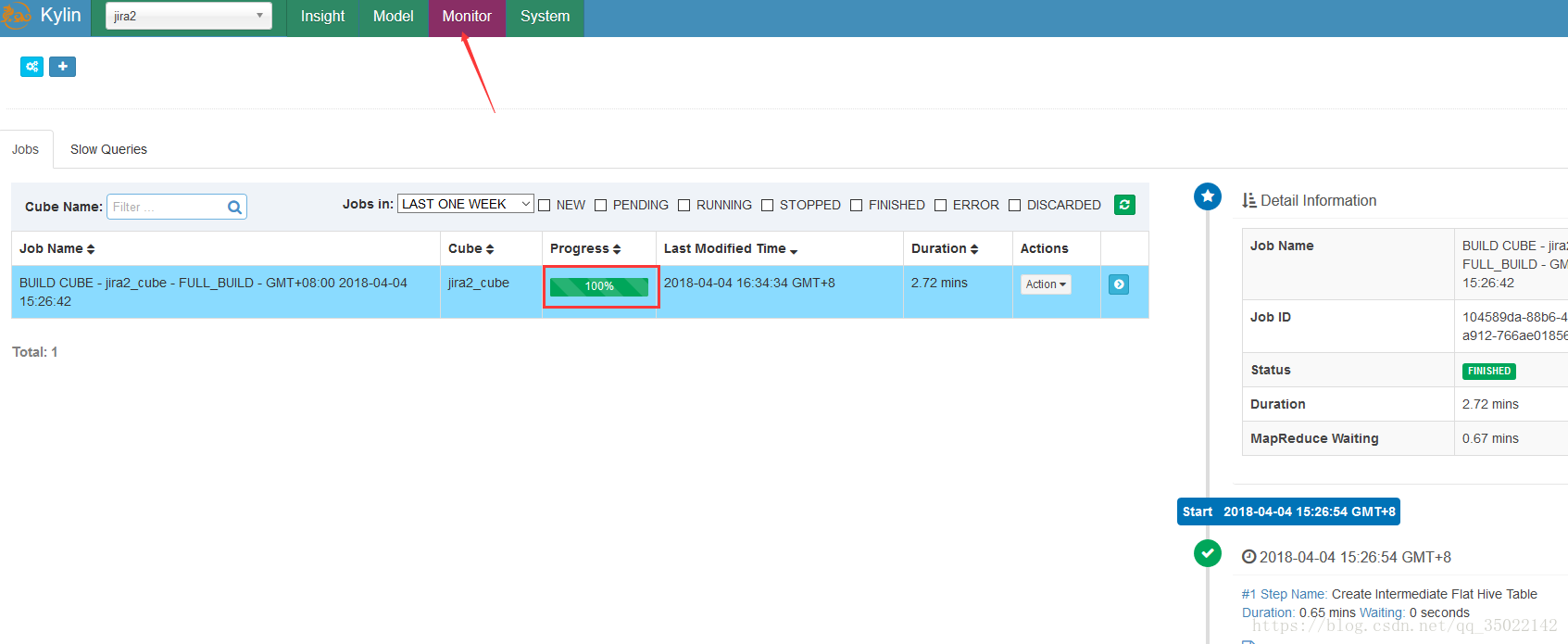Go to the Model tab
Screen dimensions: 1568x644
click(x=393, y=17)
